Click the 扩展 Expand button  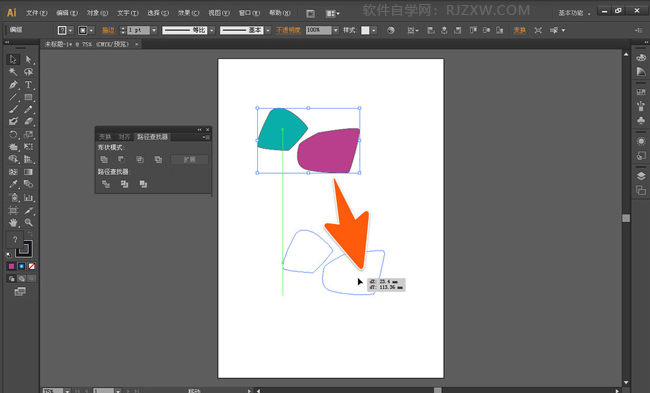(189, 160)
